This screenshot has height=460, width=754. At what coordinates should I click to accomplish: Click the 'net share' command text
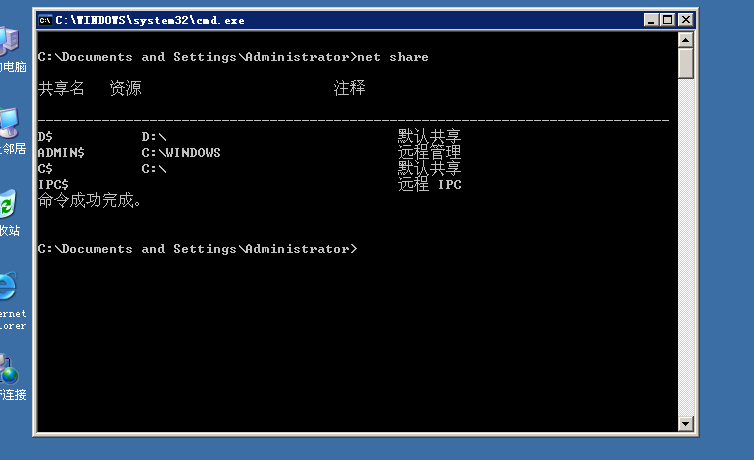[x=392, y=57]
